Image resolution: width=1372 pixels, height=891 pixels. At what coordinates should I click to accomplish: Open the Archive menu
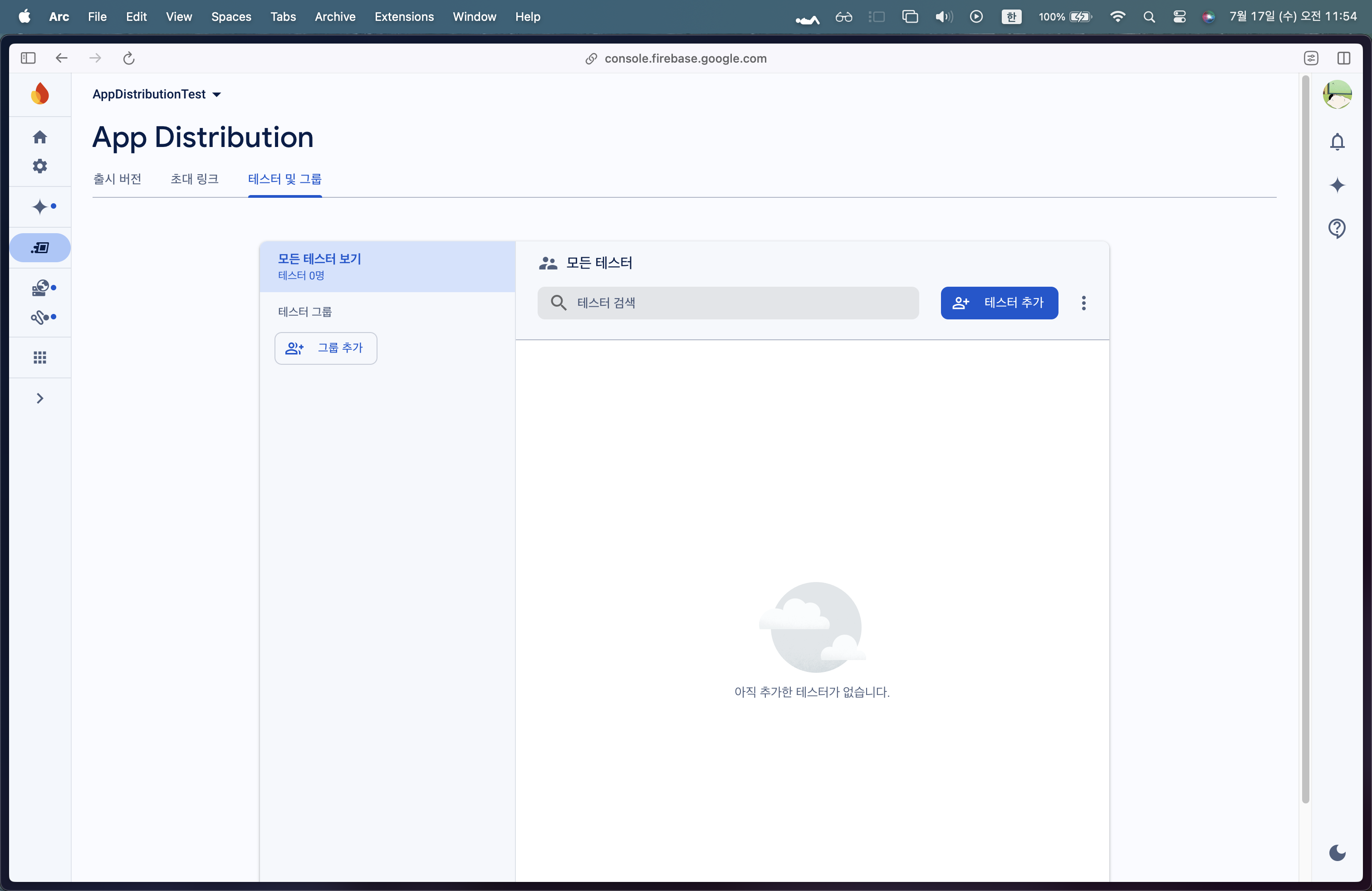335,17
